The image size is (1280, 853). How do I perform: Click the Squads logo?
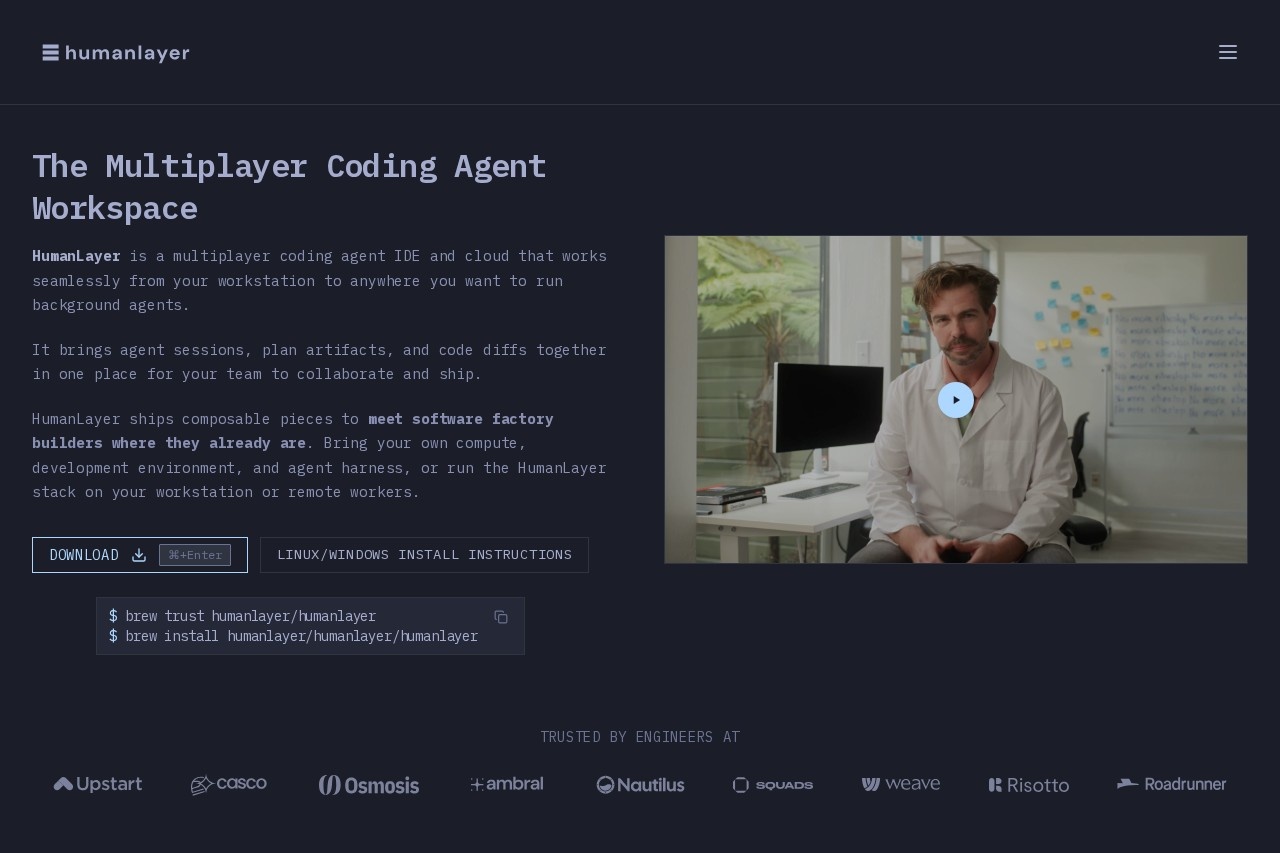click(773, 785)
